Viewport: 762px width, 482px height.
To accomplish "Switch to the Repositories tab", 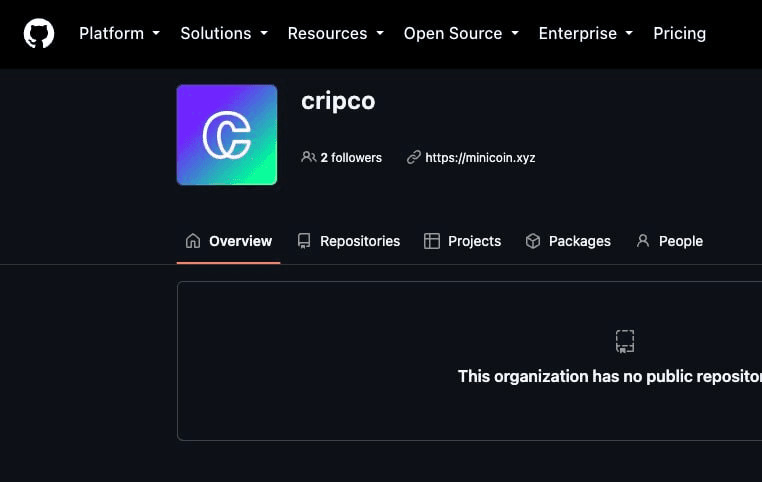I will [349, 241].
